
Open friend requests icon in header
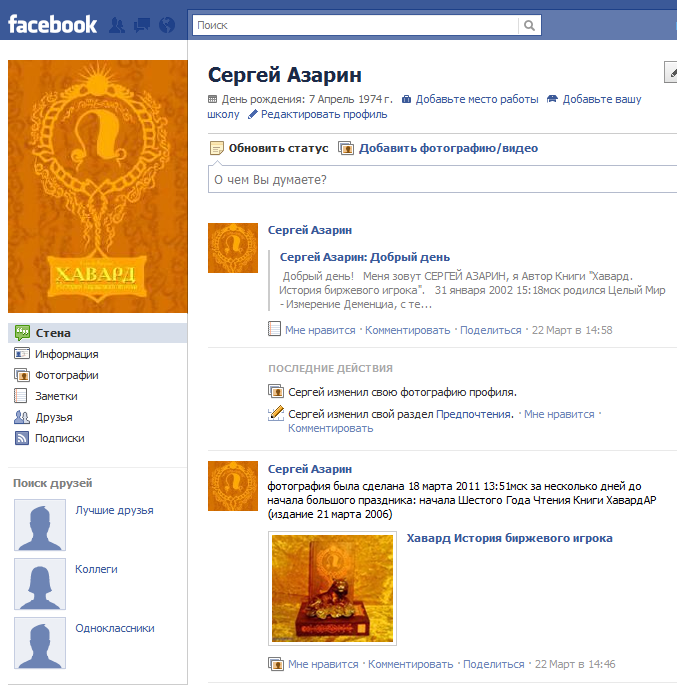(x=116, y=25)
